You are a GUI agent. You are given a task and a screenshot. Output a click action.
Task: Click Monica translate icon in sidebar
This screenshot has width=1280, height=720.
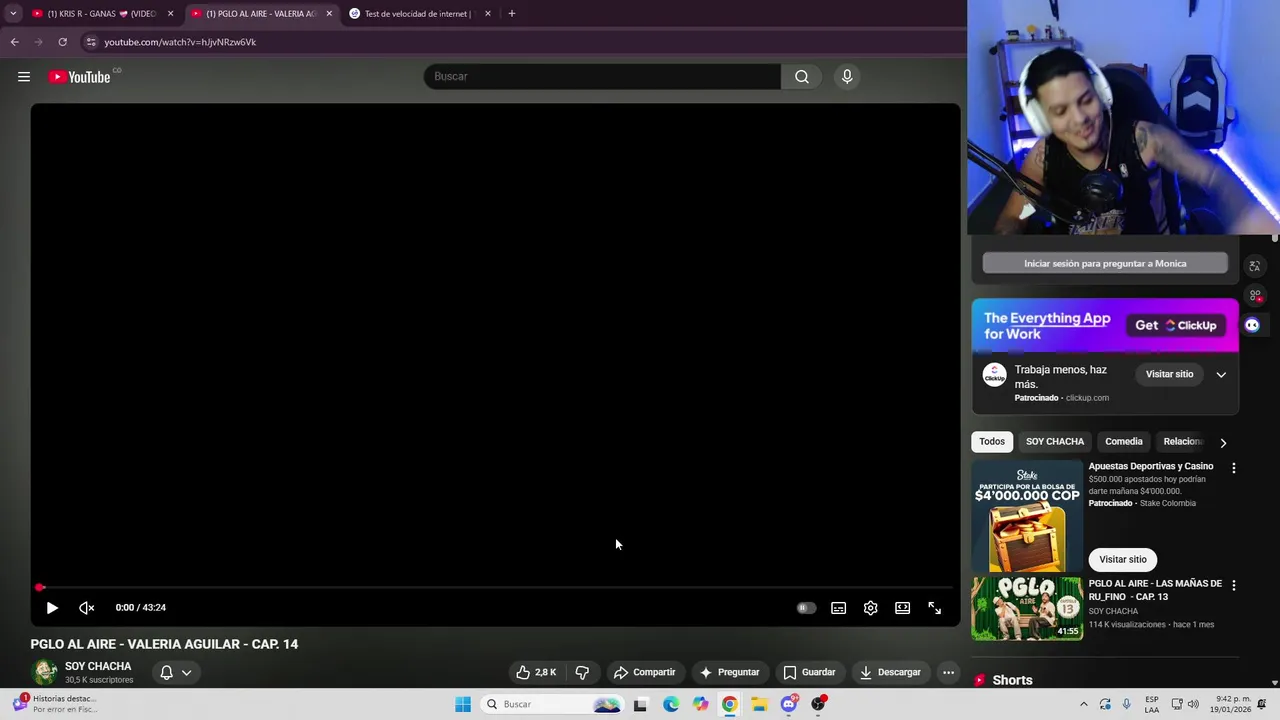point(1254,266)
